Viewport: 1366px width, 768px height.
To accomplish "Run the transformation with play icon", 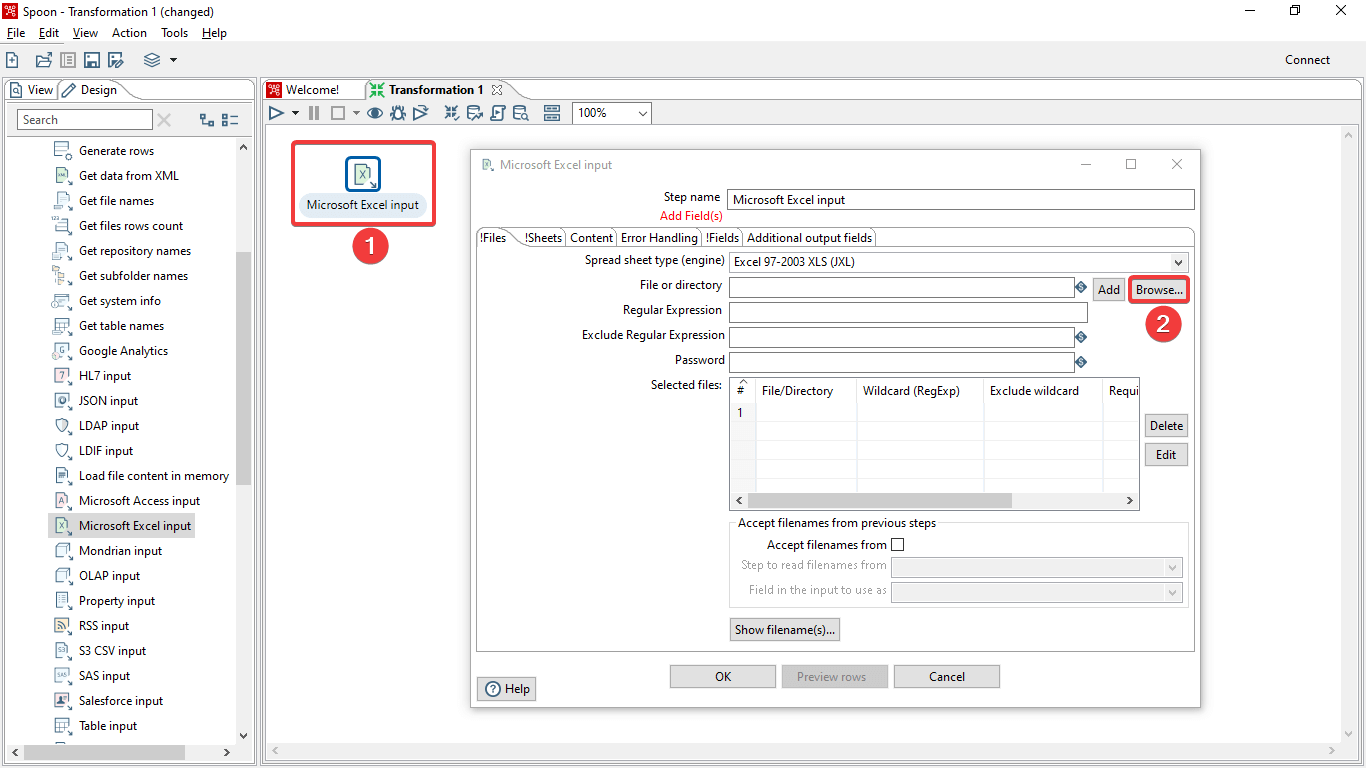I will pos(277,113).
